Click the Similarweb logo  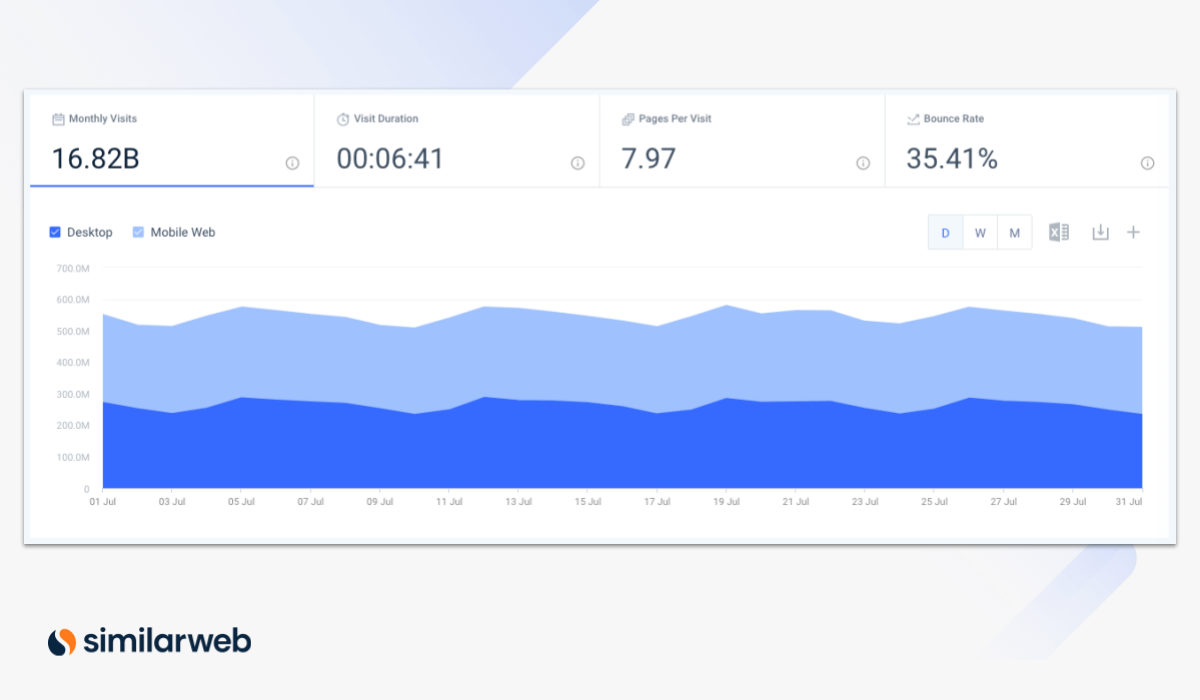(150, 641)
